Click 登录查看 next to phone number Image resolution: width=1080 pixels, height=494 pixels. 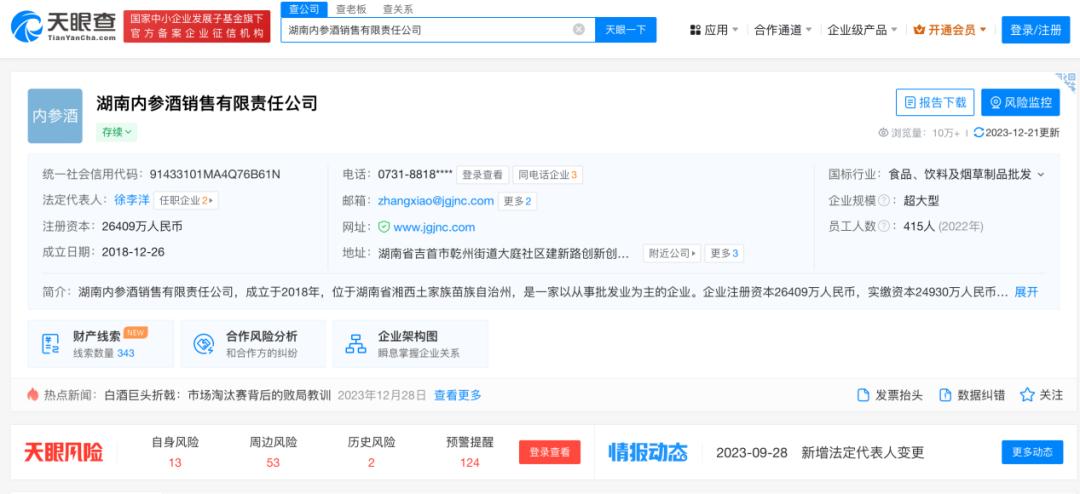click(482, 175)
